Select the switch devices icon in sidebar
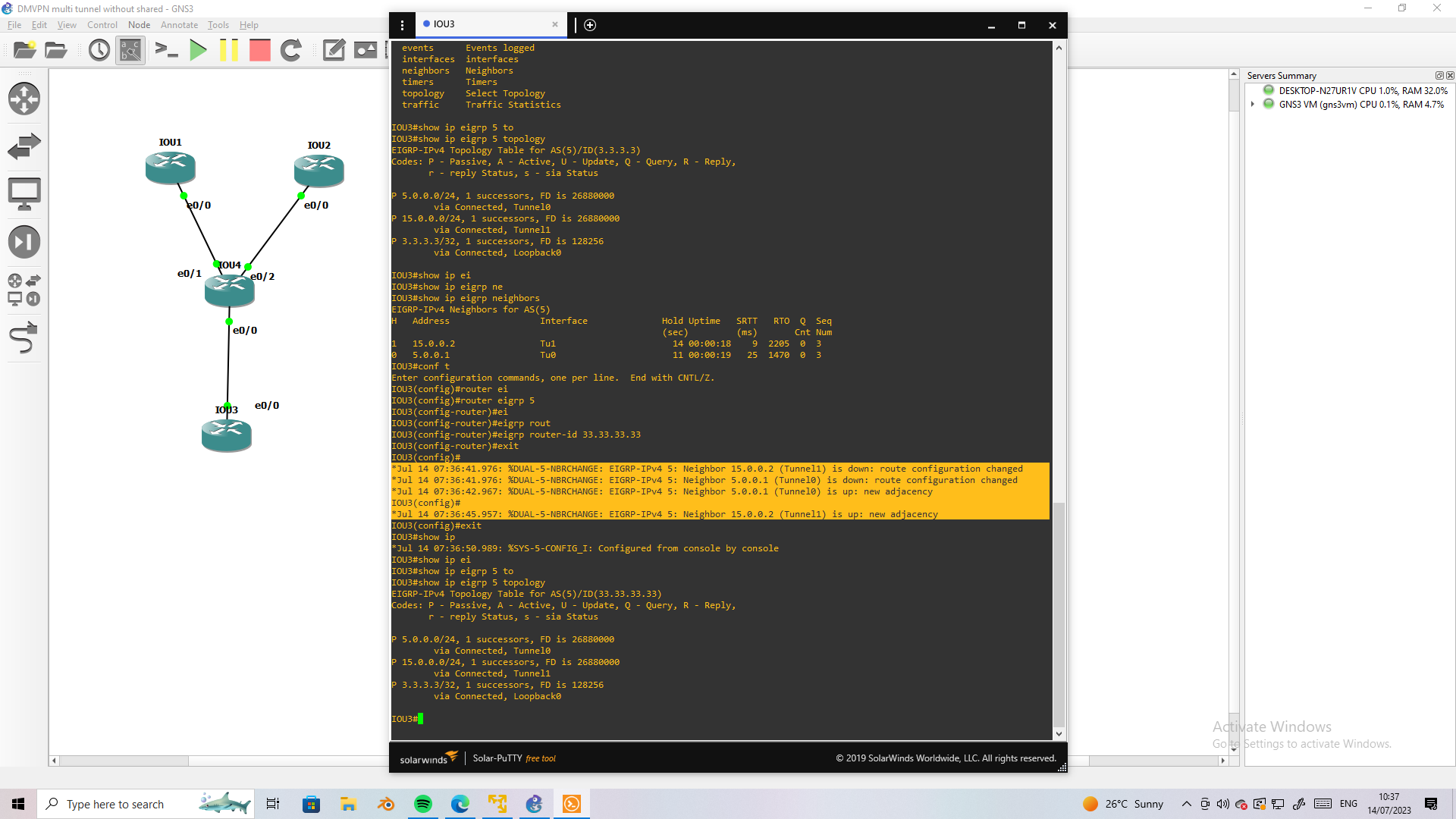Image resolution: width=1456 pixels, height=819 pixels. (x=25, y=146)
